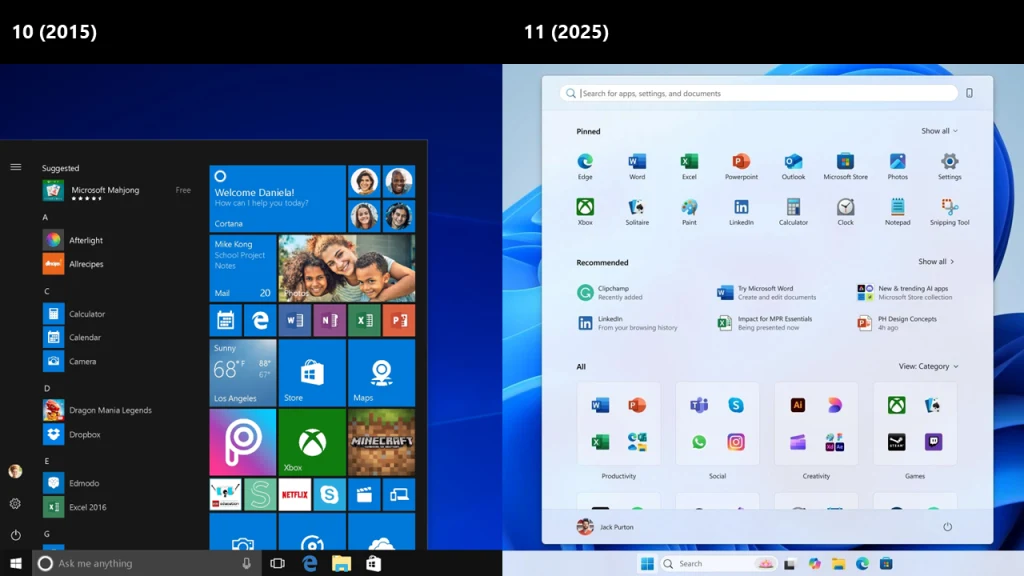The width and height of the screenshot is (1024, 576).
Task: Open Adobe Illustrator in the Creativity folder
Action: click(797, 405)
